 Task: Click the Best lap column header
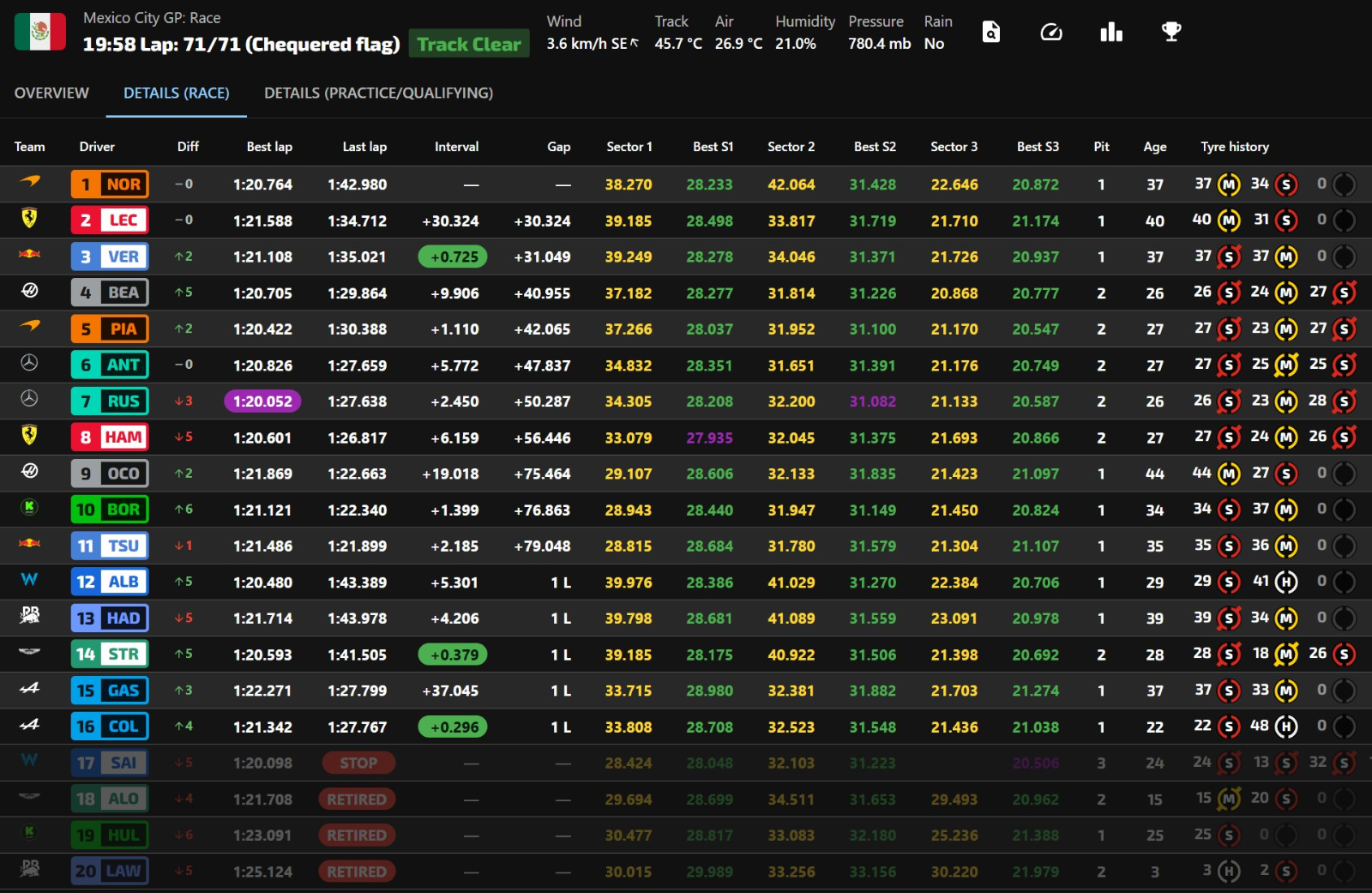(x=269, y=147)
